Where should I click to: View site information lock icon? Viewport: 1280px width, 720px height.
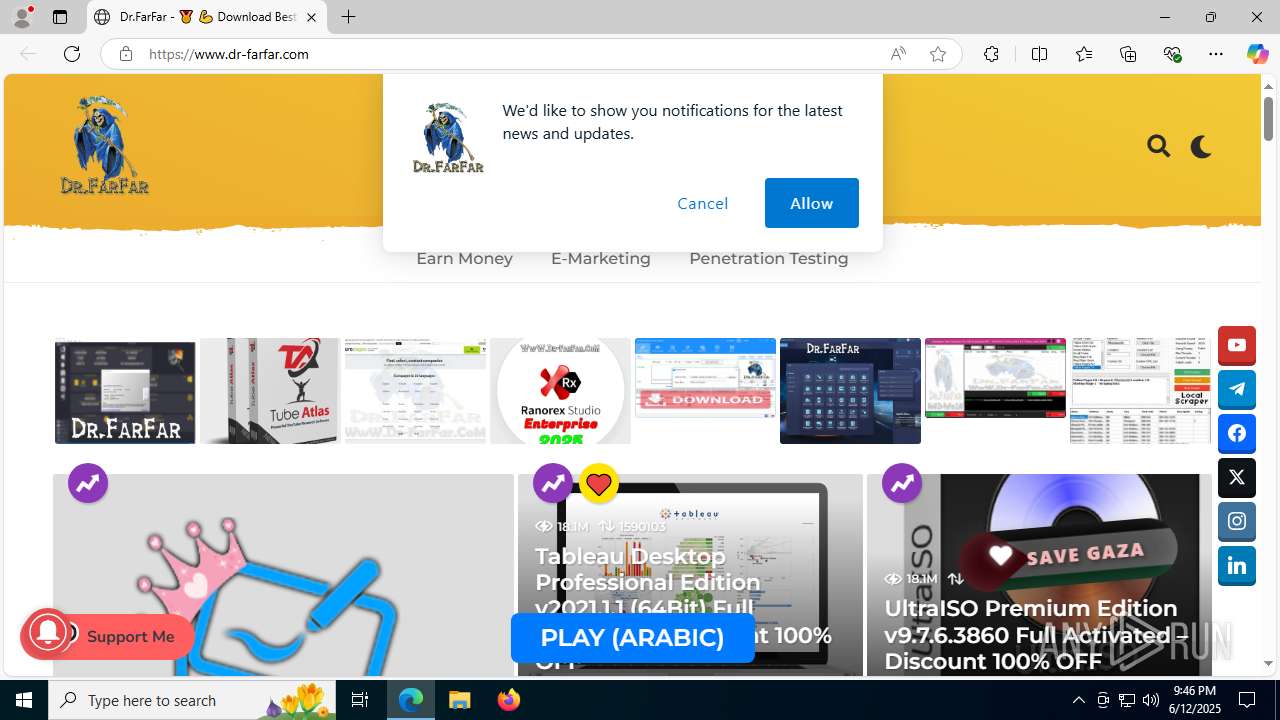[x=126, y=54]
